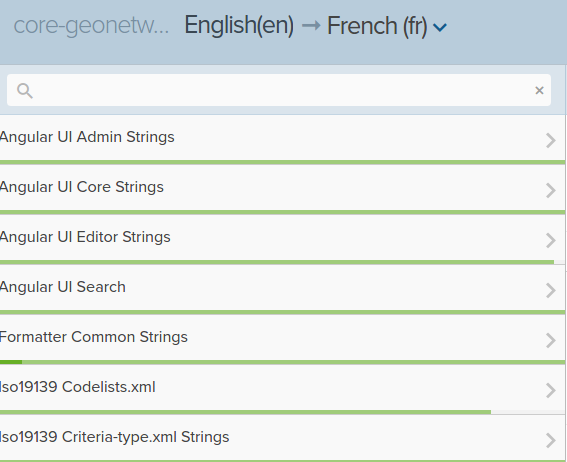
Task: Expand chevron for Angular UI Admin Strings
Action: pos(550,140)
